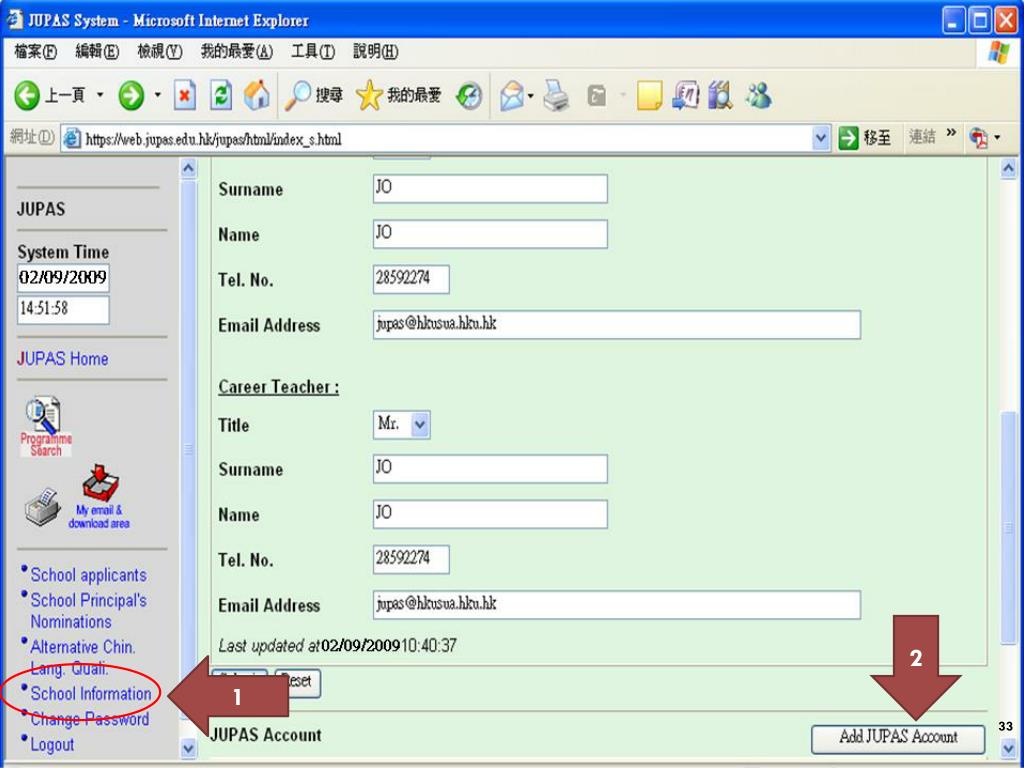This screenshot has width=1024, height=768.
Task: Click Add JUPAS Account button
Action: (x=898, y=738)
